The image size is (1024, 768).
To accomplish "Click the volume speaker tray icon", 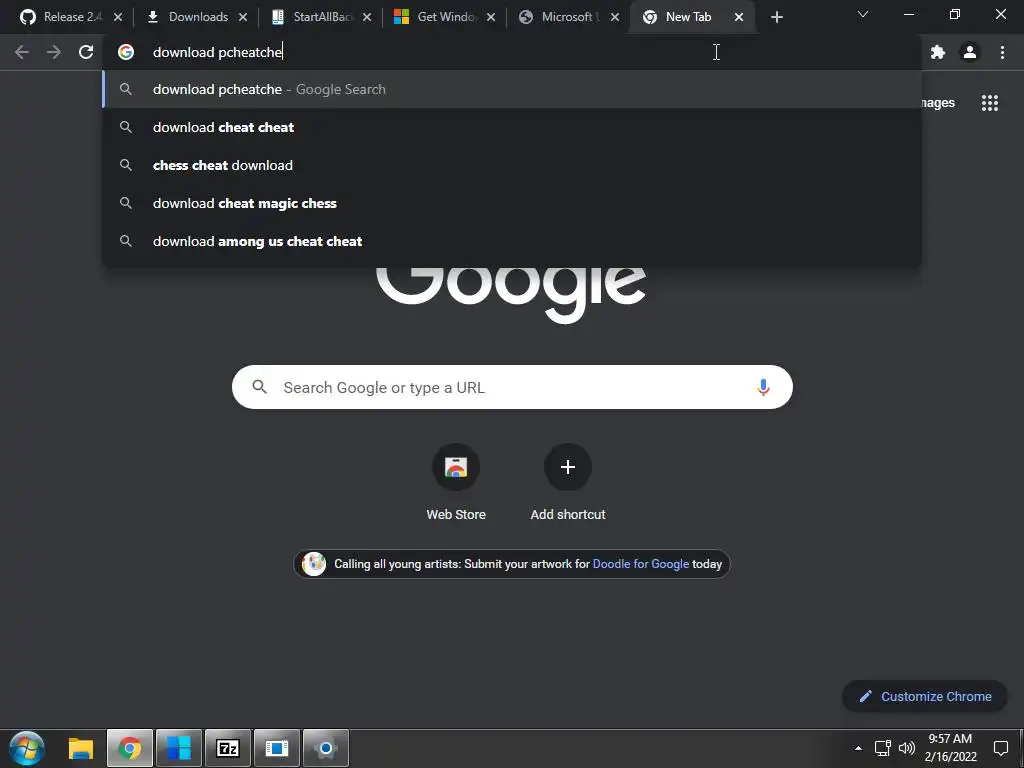I will (906, 748).
